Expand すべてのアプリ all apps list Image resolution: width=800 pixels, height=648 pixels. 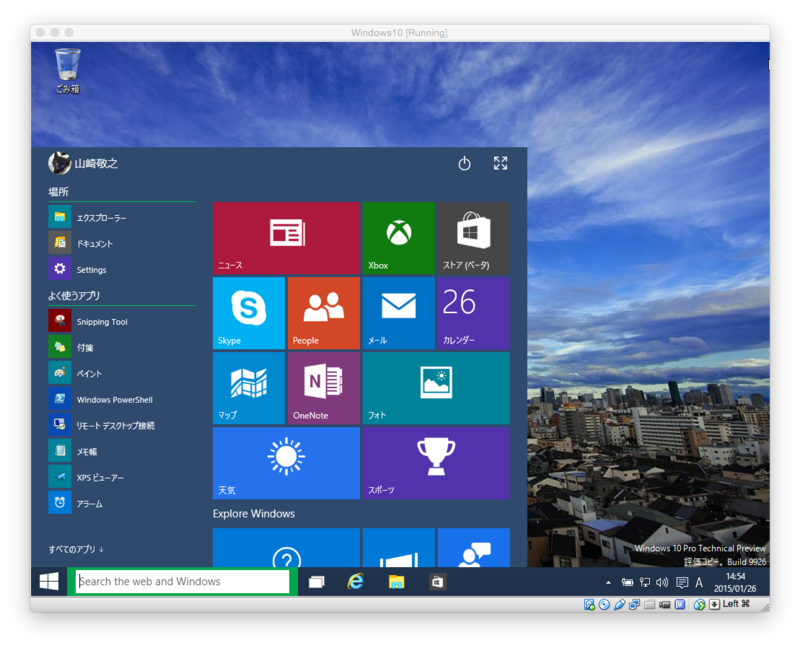(x=76, y=549)
